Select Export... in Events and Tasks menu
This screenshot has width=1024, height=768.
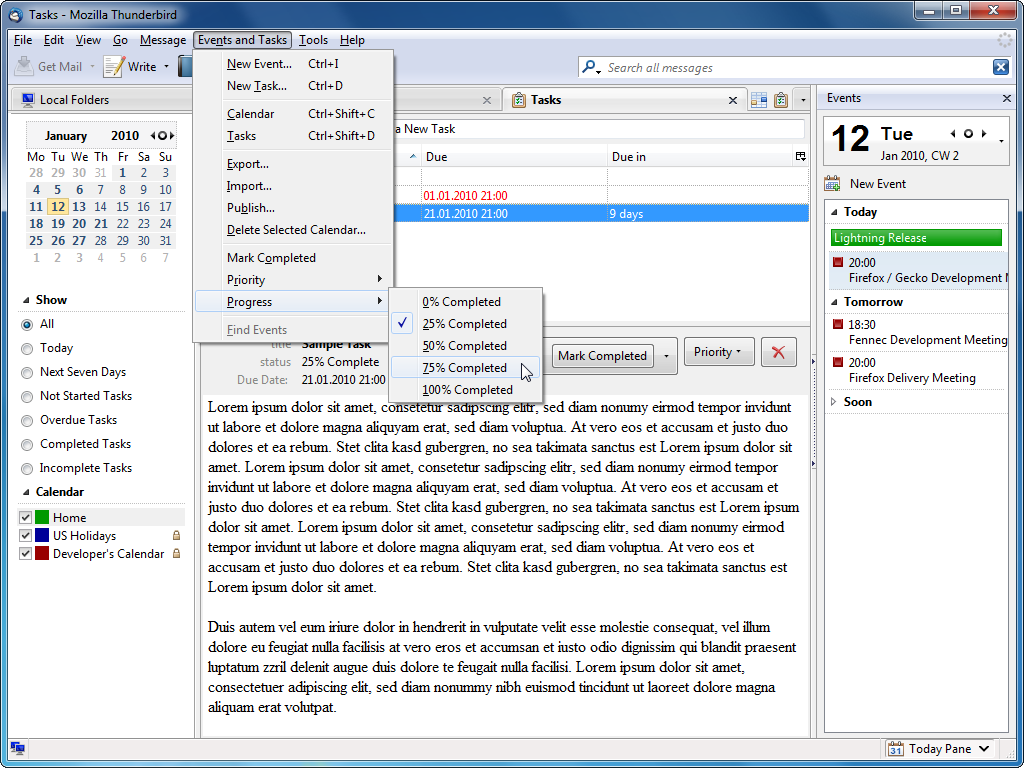click(248, 164)
